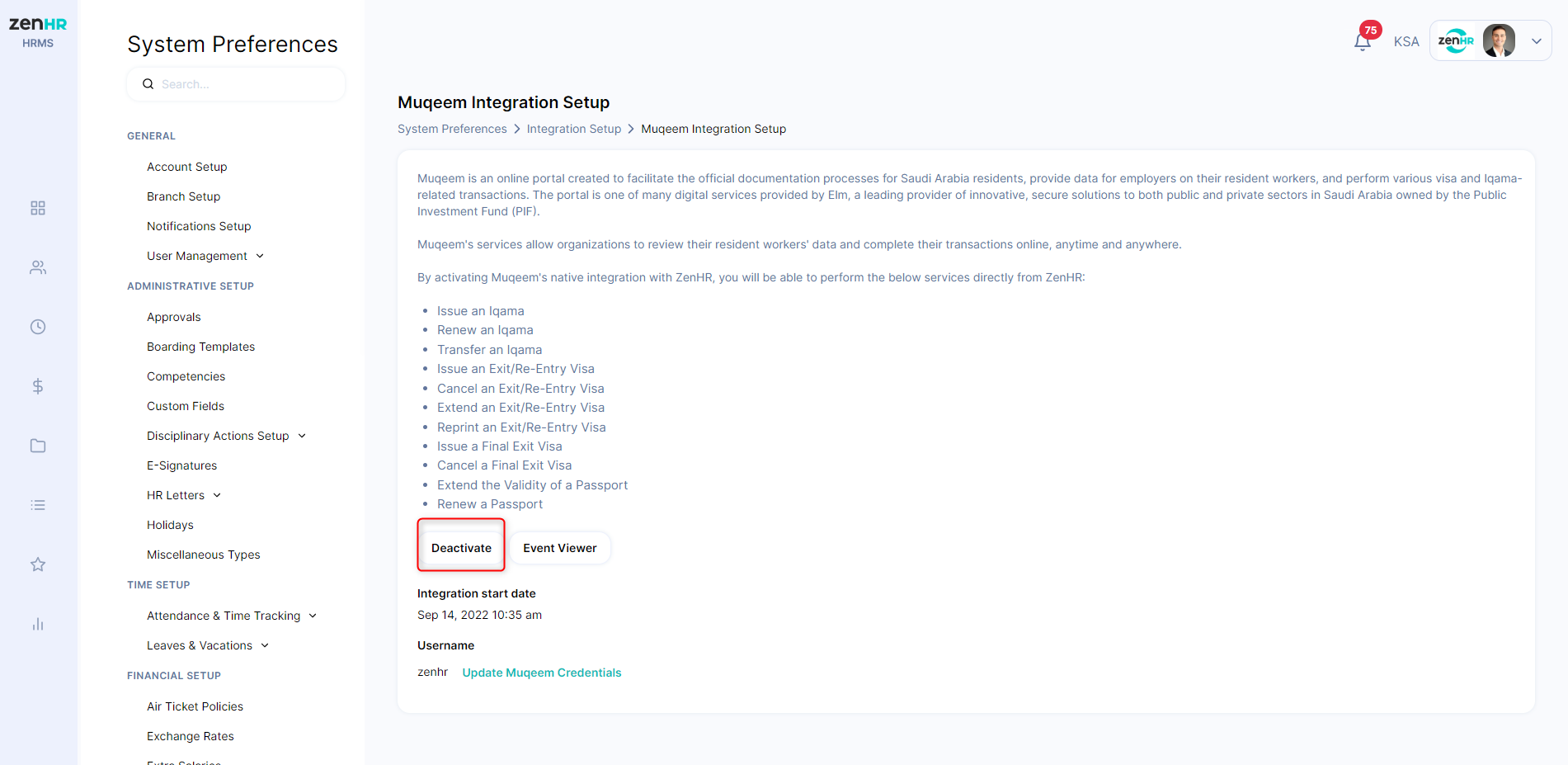Image resolution: width=1568 pixels, height=765 pixels.
Task: Open the notifications bell icon
Action: (1363, 41)
